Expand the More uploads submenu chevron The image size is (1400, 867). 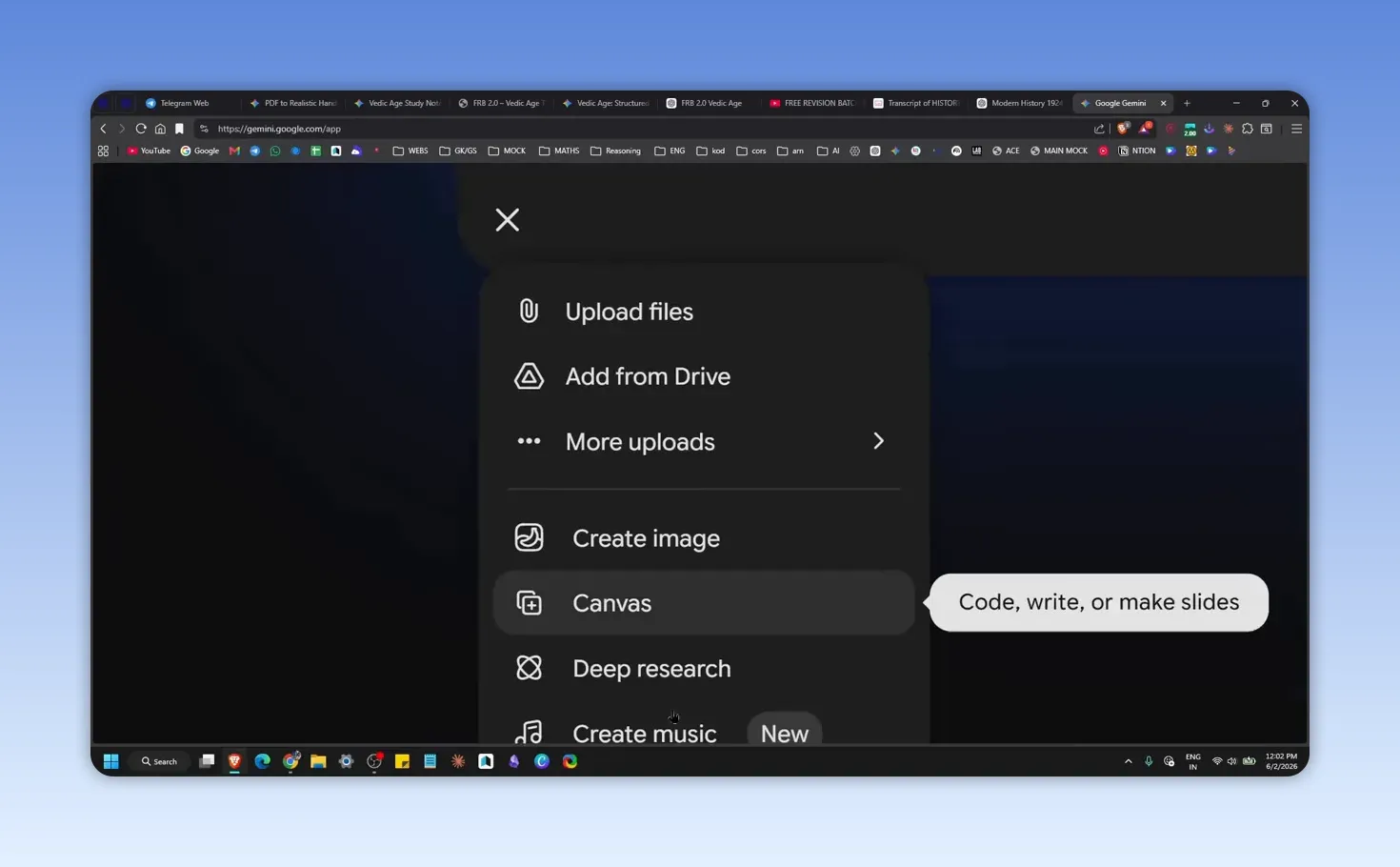pos(878,441)
